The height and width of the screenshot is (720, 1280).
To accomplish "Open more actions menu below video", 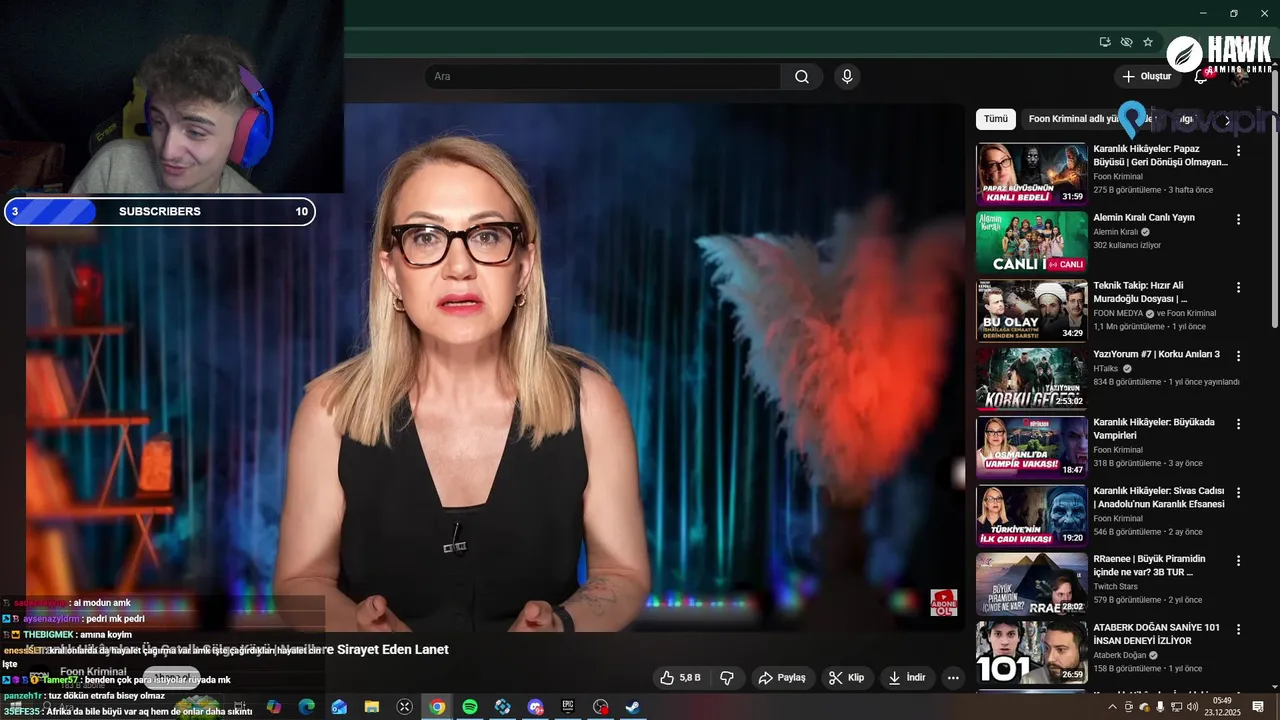I will pos(953,678).
